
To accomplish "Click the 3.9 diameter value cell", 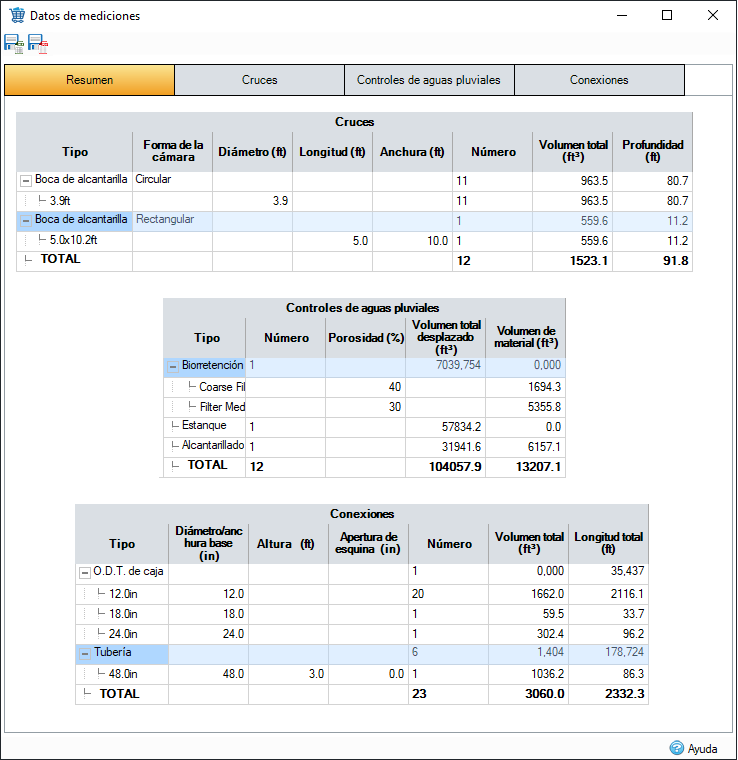I will 252,201.
